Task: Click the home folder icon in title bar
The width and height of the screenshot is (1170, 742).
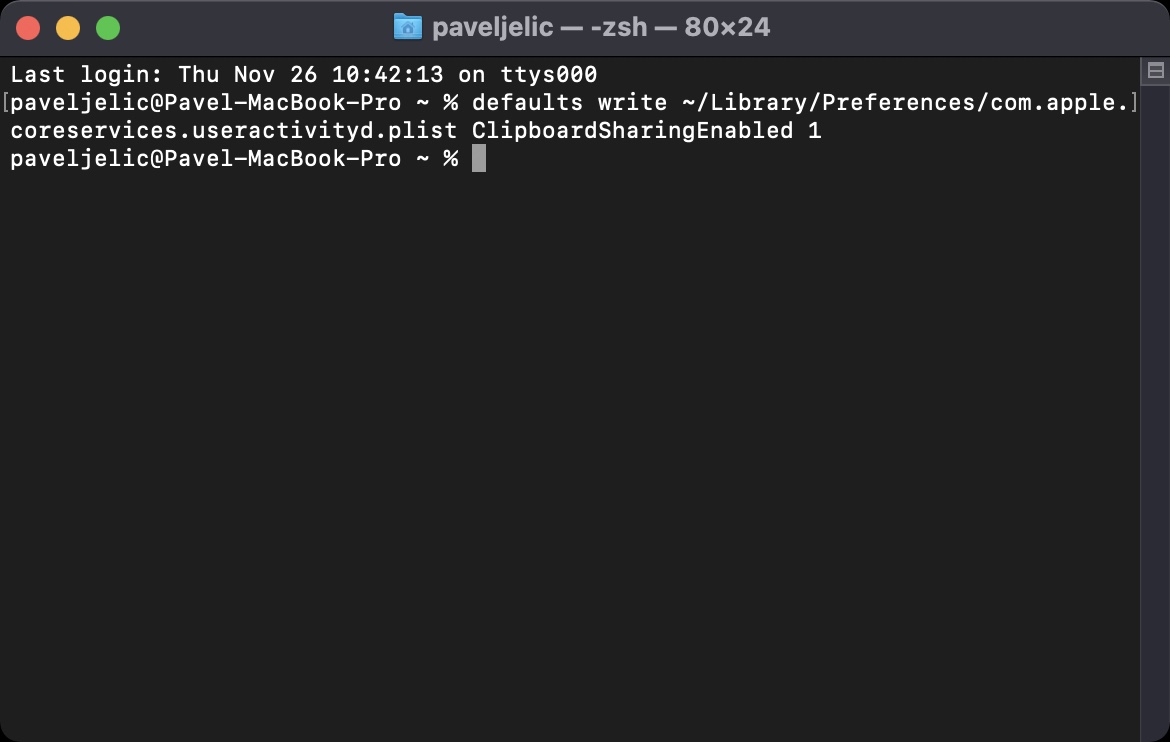Action: click(x=407, y=27)
